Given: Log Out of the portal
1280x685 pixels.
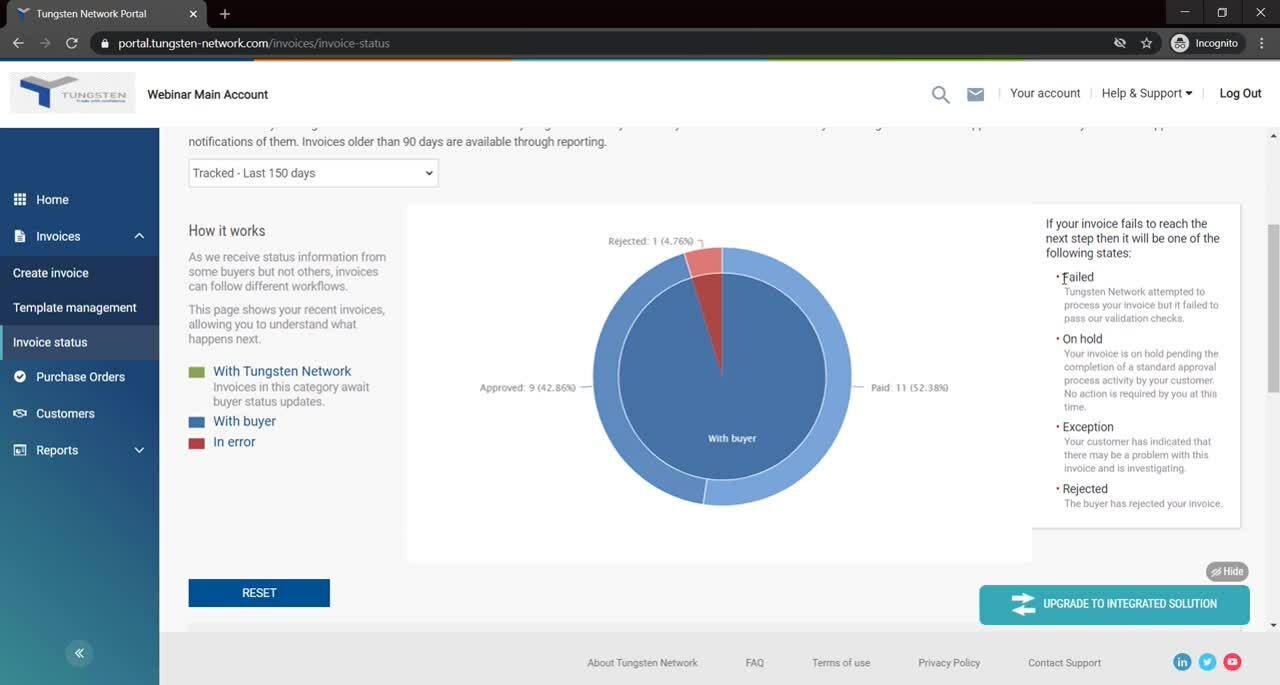Looking at the screenshot, I should tap(1240, 94).
